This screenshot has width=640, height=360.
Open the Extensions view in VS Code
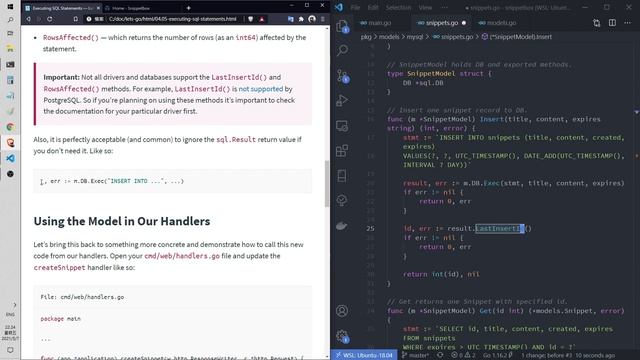tap(342, 151)
